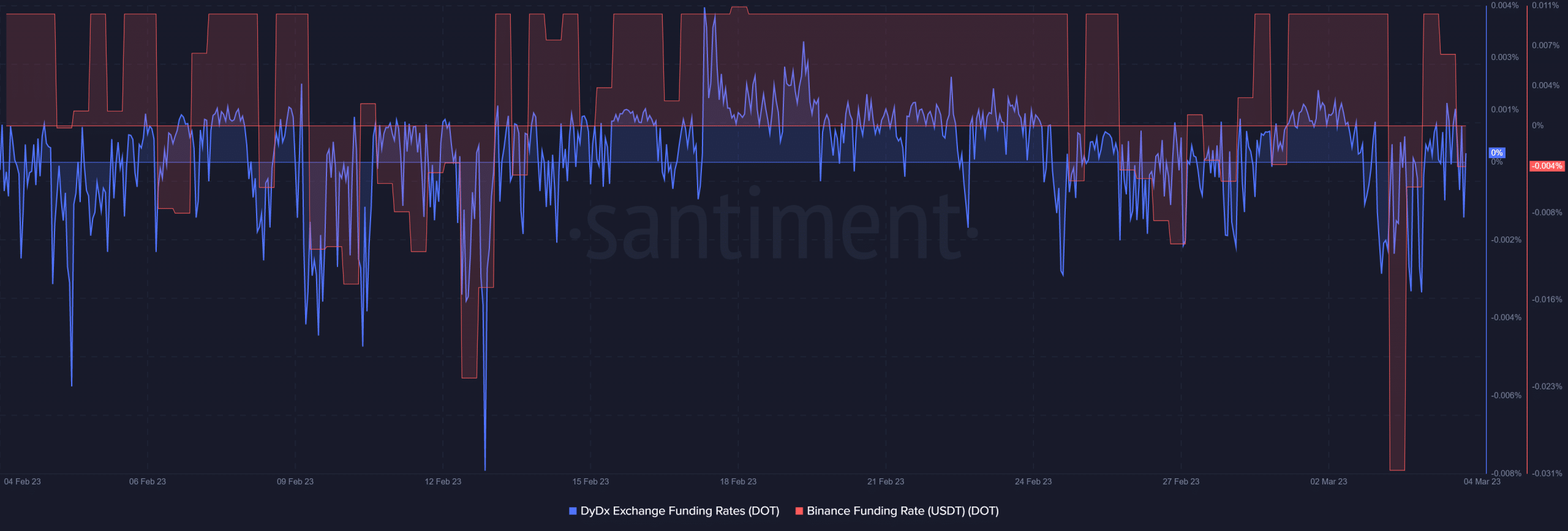Click the -0.023% red axis tick
Image resolution: width=1568 pixels, height=531 pixels.
[1547, 386]
